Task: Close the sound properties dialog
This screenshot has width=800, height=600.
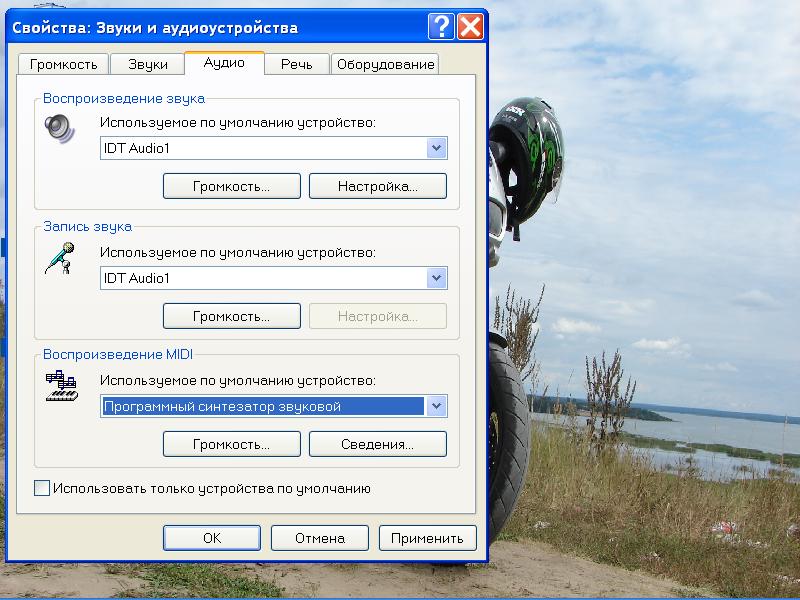Action: click(x=470, y=27)
